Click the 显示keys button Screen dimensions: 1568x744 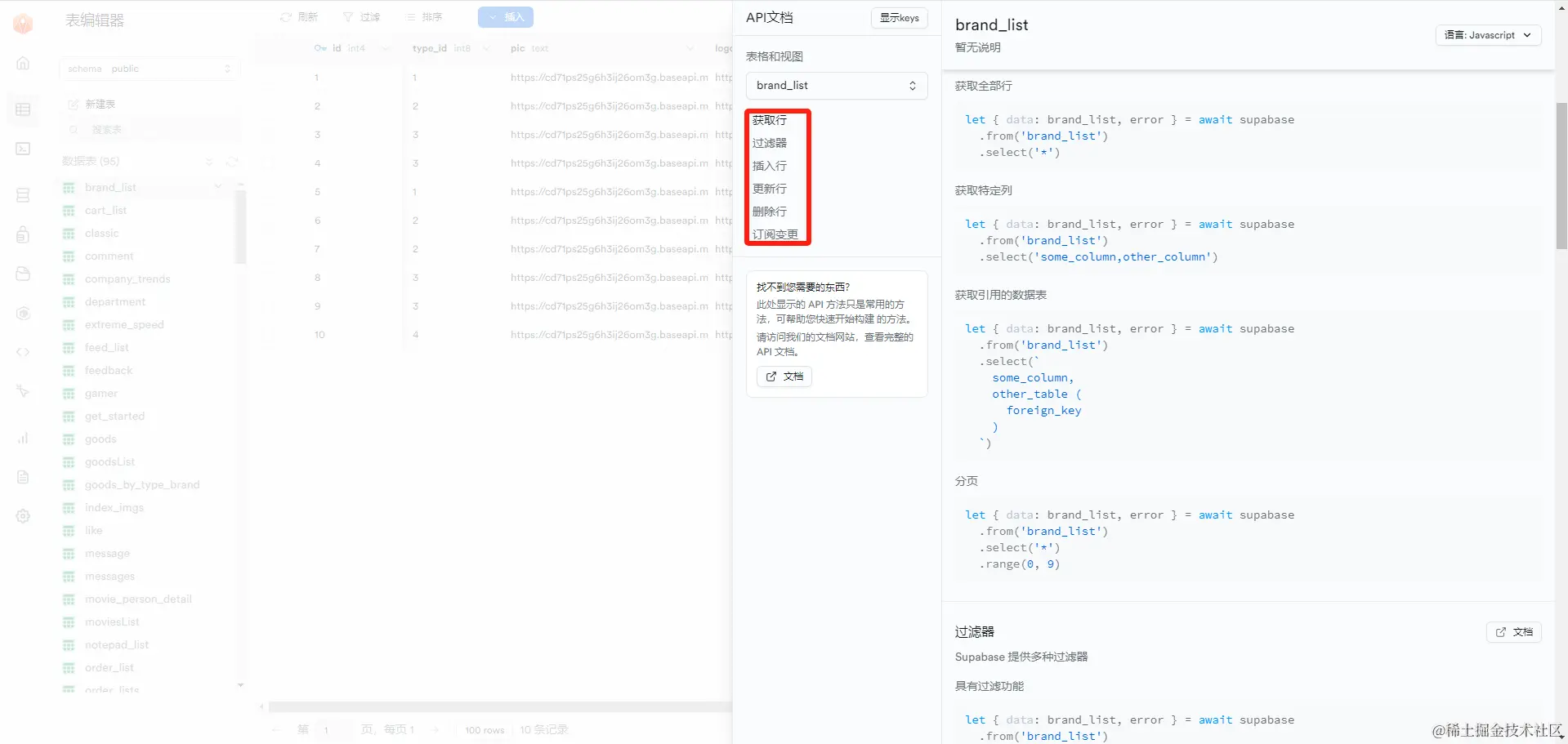click(900, 18)
